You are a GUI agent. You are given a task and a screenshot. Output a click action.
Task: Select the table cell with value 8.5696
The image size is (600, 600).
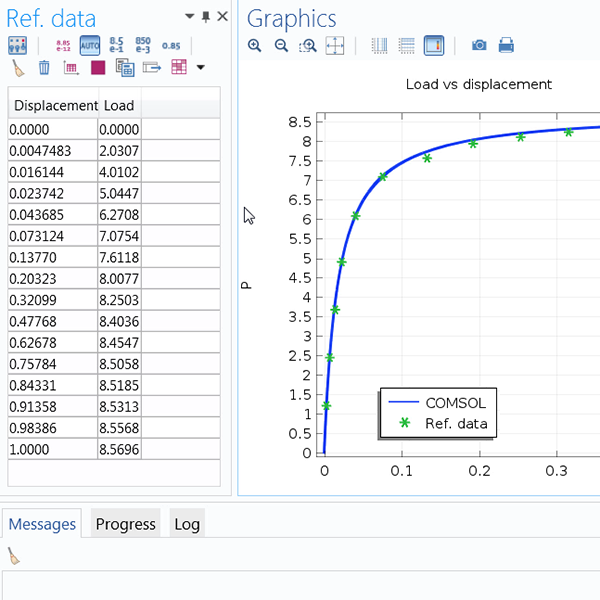(119, 450)
